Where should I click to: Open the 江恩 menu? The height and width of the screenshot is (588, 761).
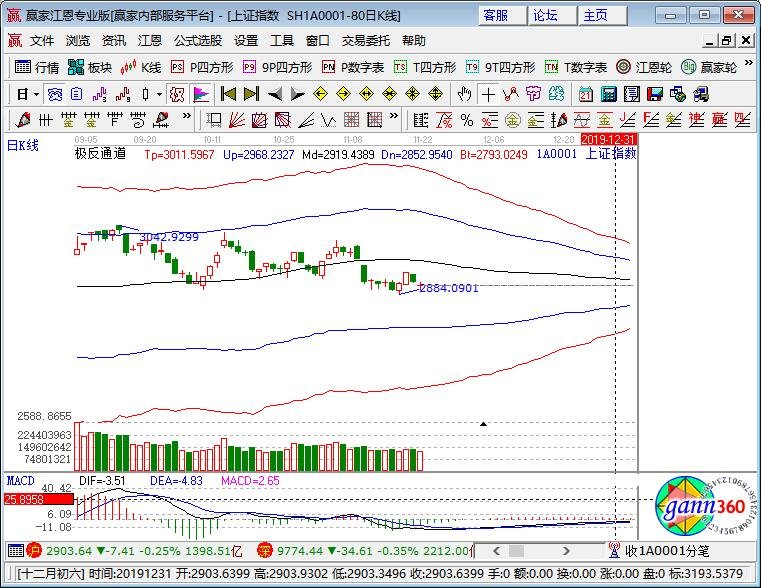click(x=149, y=41)
